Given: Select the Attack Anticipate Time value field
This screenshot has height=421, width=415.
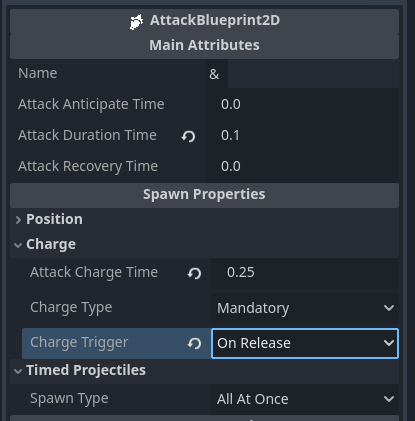Looking at the screenshot, I should pyautogui.click(x=302, y=104).
